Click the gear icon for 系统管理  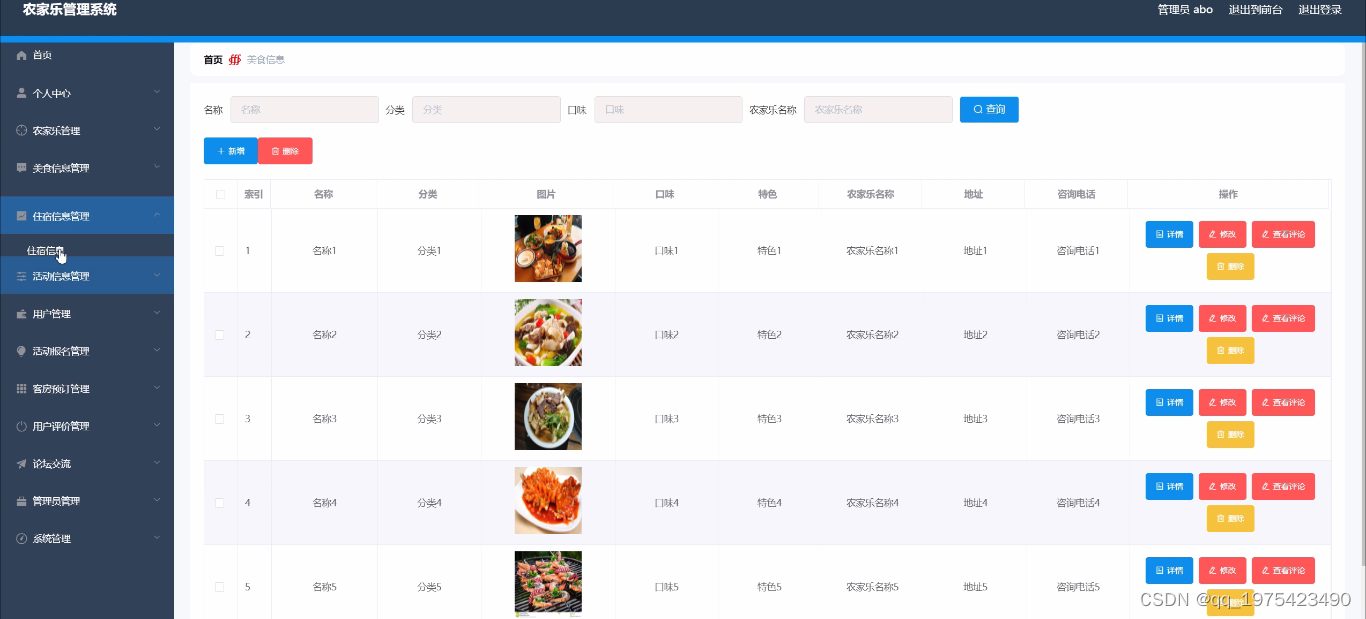[22, 538]
